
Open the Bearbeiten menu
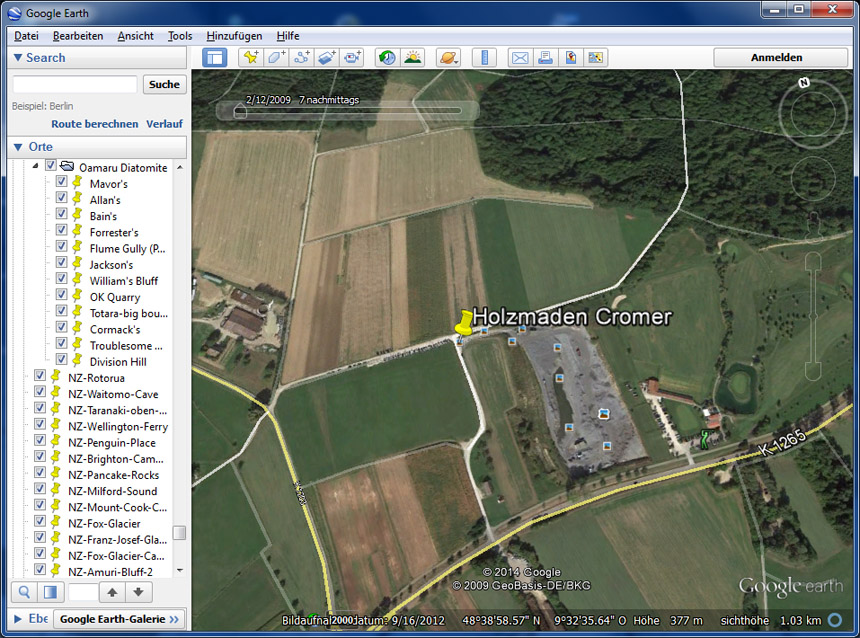78,36
